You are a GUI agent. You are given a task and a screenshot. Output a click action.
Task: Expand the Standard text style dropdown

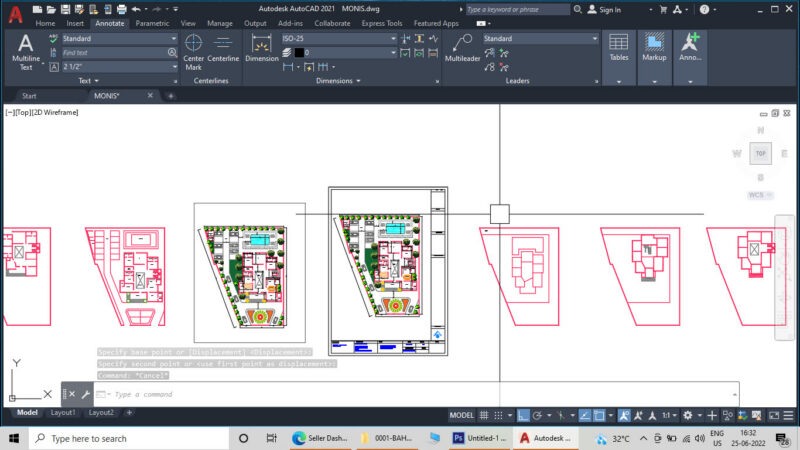(x=119, y=38)
